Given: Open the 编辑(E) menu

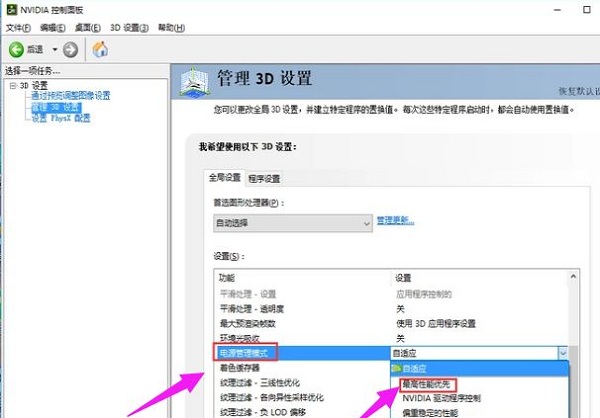Looking at the screenshot, I should point(52,28).
